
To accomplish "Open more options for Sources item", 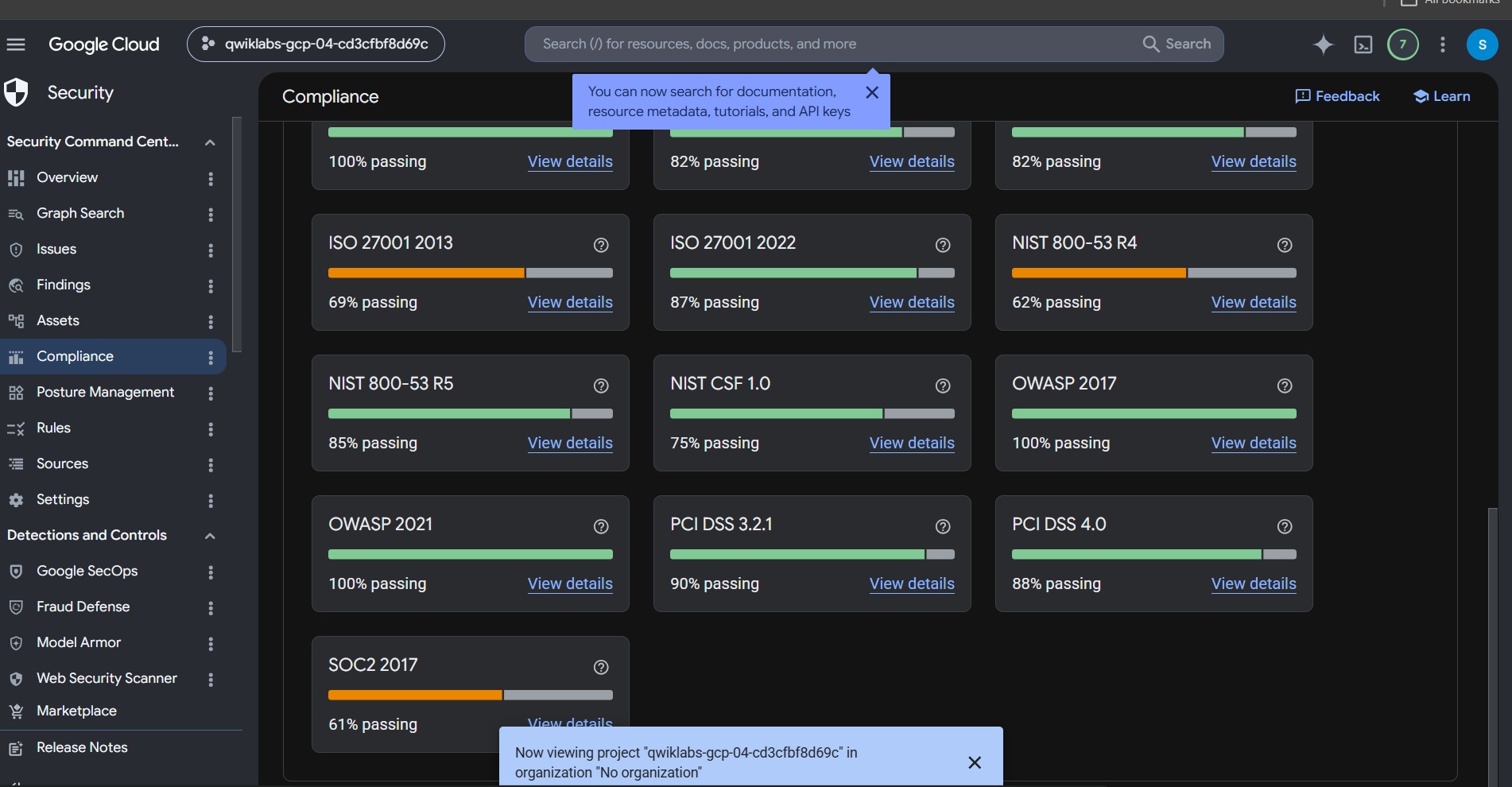I will point(211,464).
